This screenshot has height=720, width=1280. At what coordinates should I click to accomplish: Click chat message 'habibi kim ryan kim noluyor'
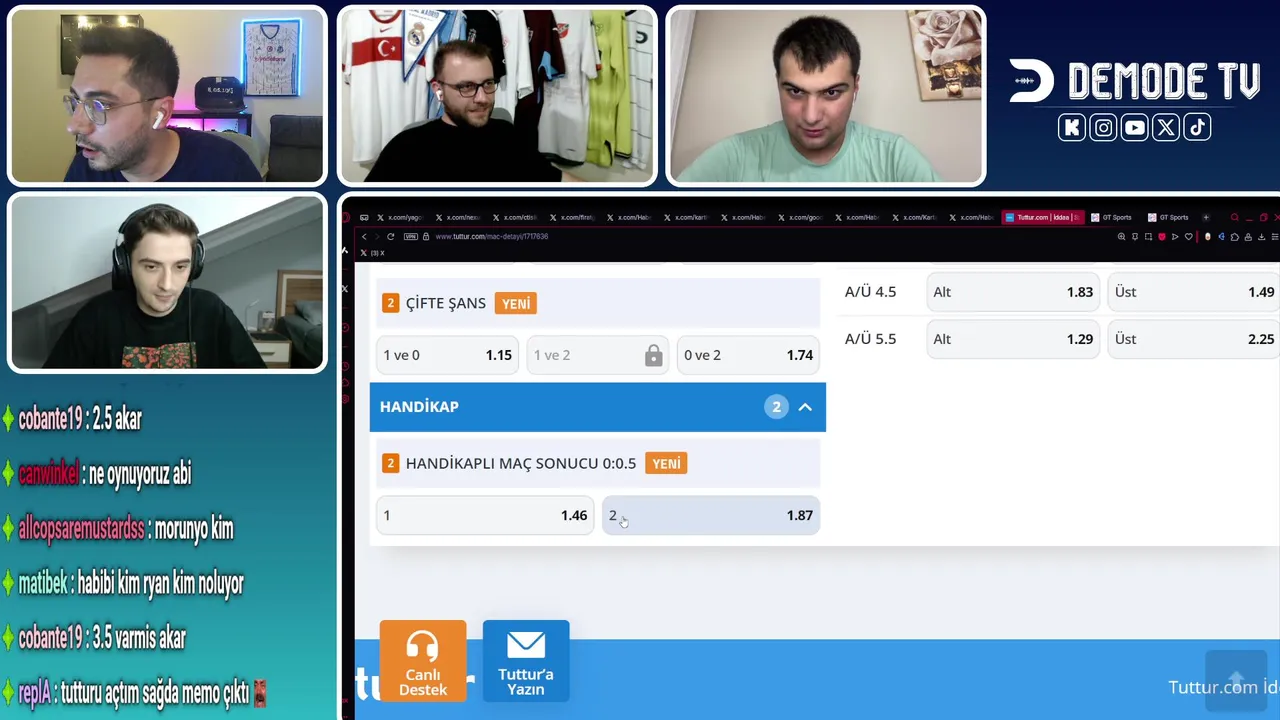[x=160, y=583]
